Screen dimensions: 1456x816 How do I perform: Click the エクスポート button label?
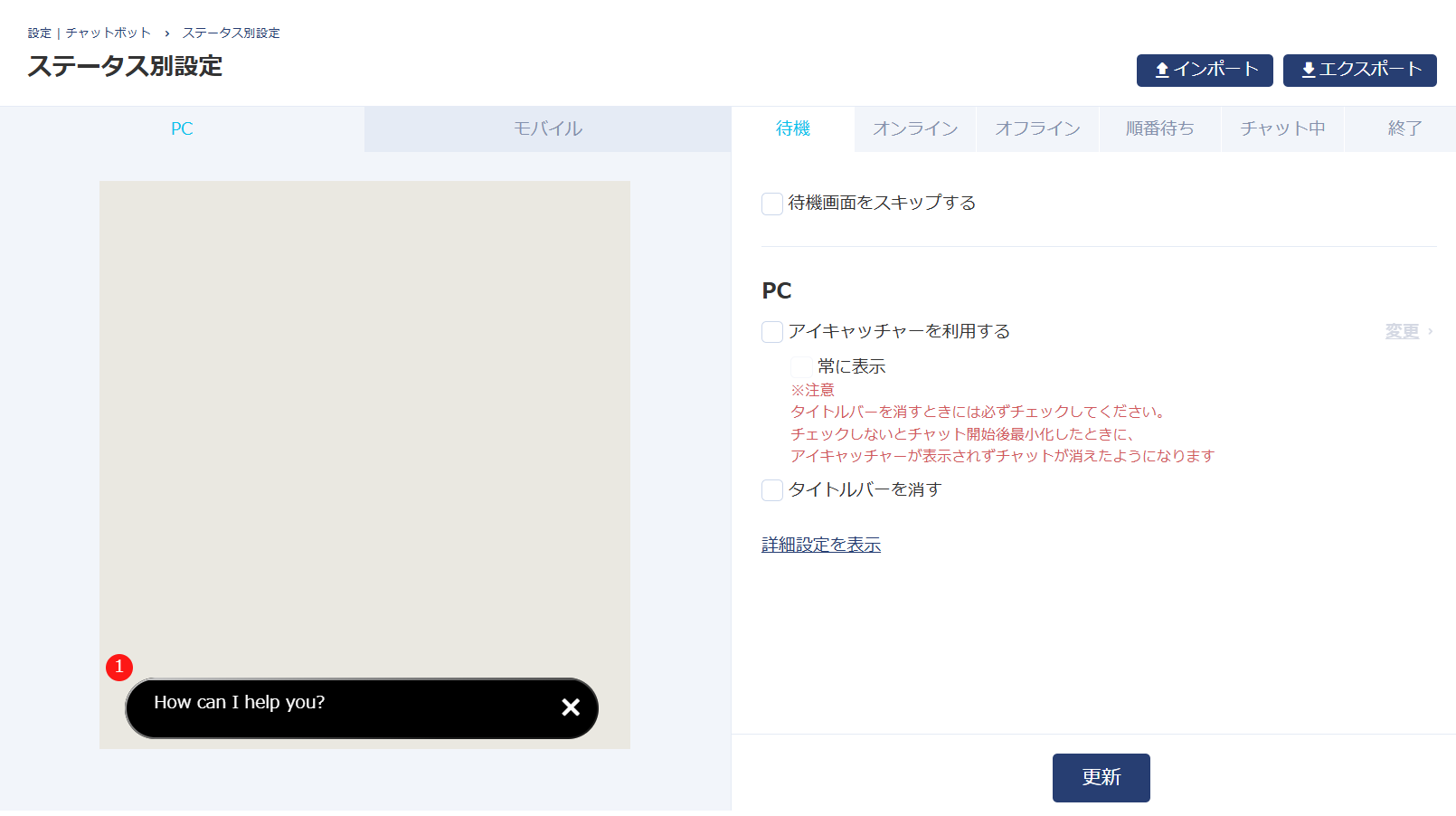(1370, 70)
